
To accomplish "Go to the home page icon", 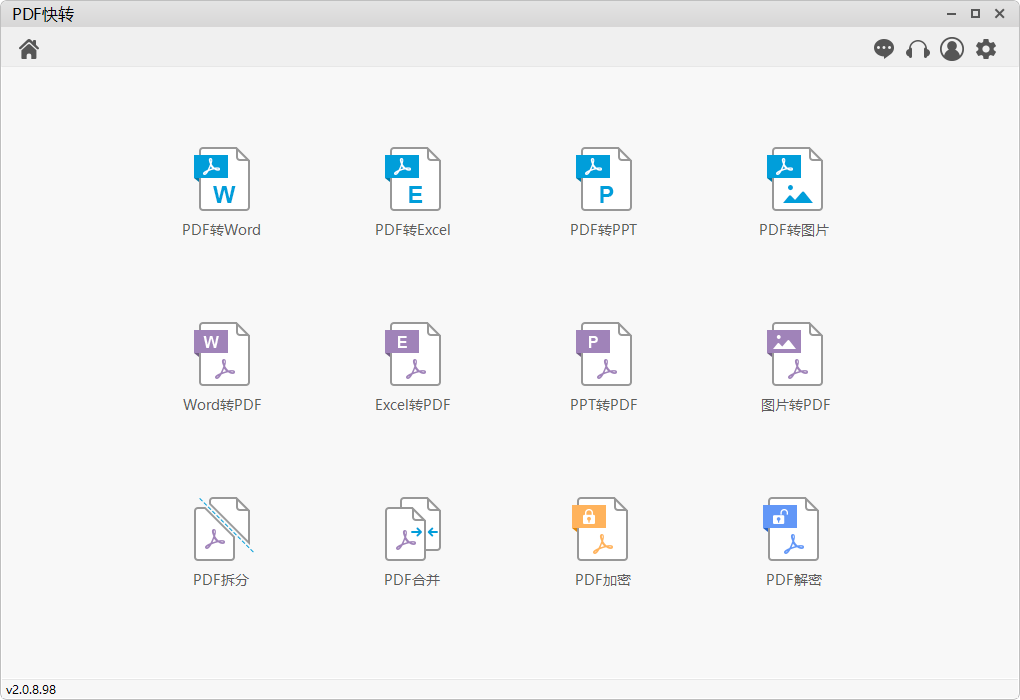I will click(x=29, y=49).
